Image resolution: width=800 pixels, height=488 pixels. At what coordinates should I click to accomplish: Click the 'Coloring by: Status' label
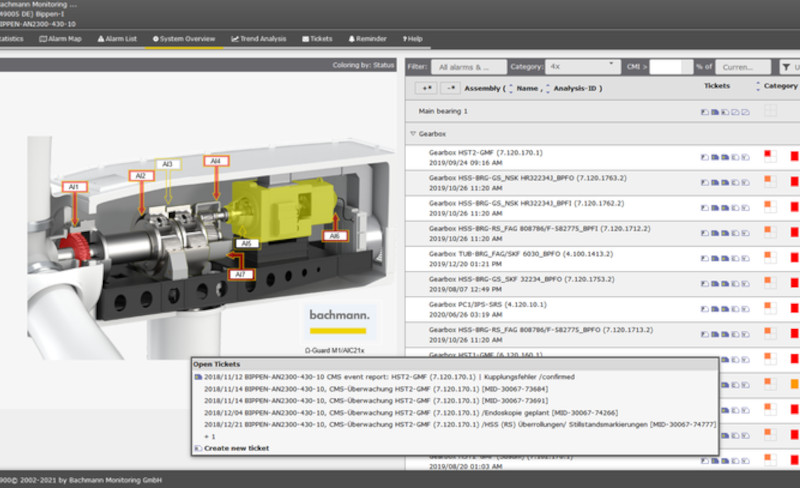[363, 65]
